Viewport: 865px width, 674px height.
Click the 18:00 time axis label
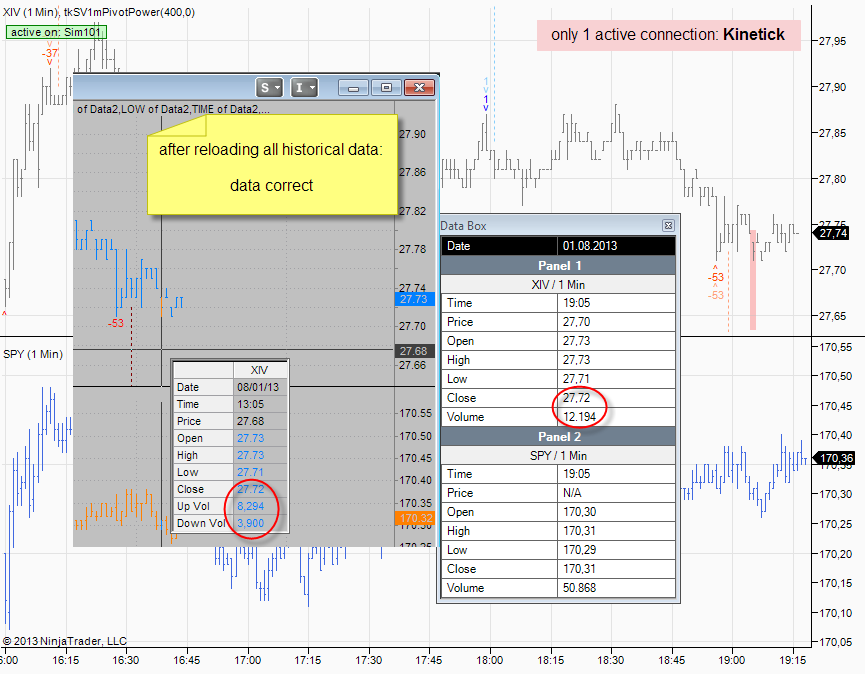pos(489,660)
